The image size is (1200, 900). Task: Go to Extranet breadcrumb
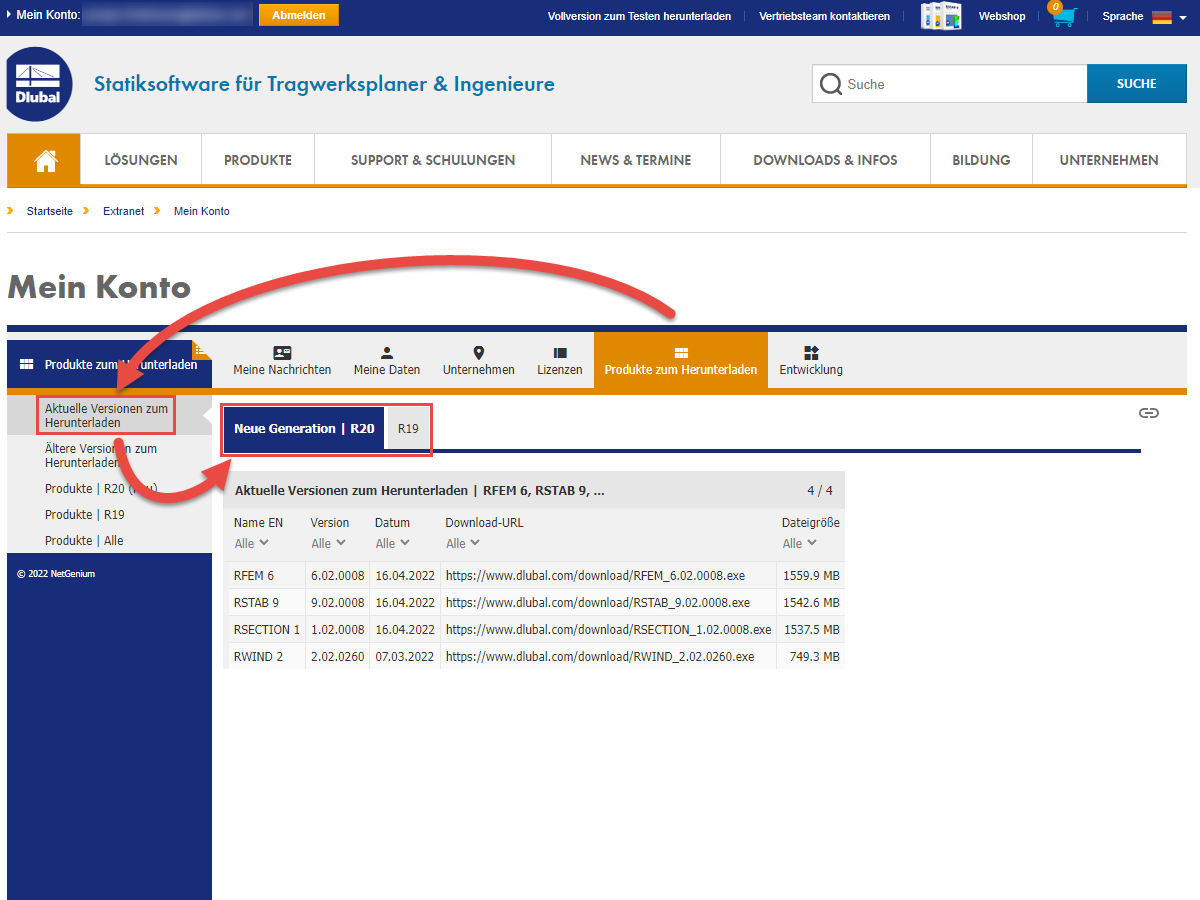click(123, 211)
